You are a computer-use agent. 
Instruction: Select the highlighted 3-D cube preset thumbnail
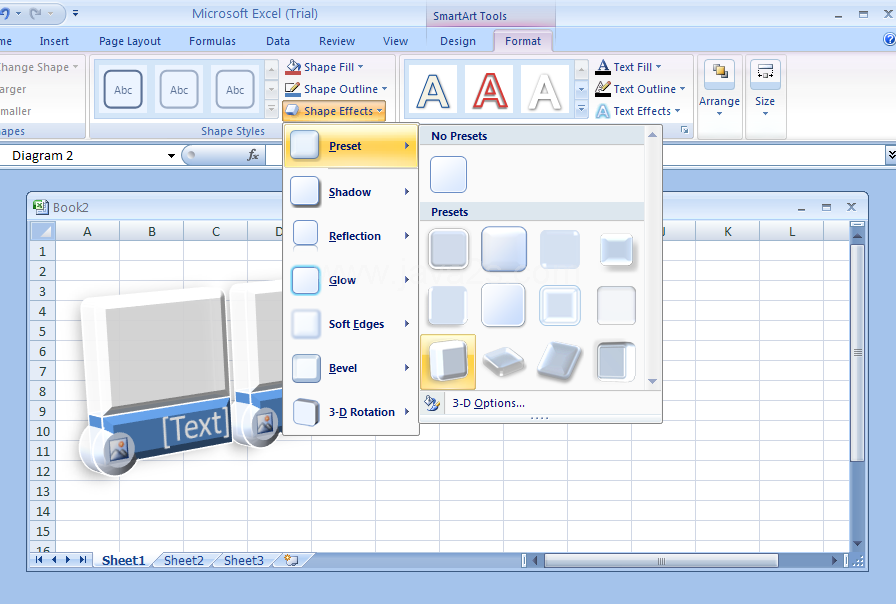448,362
